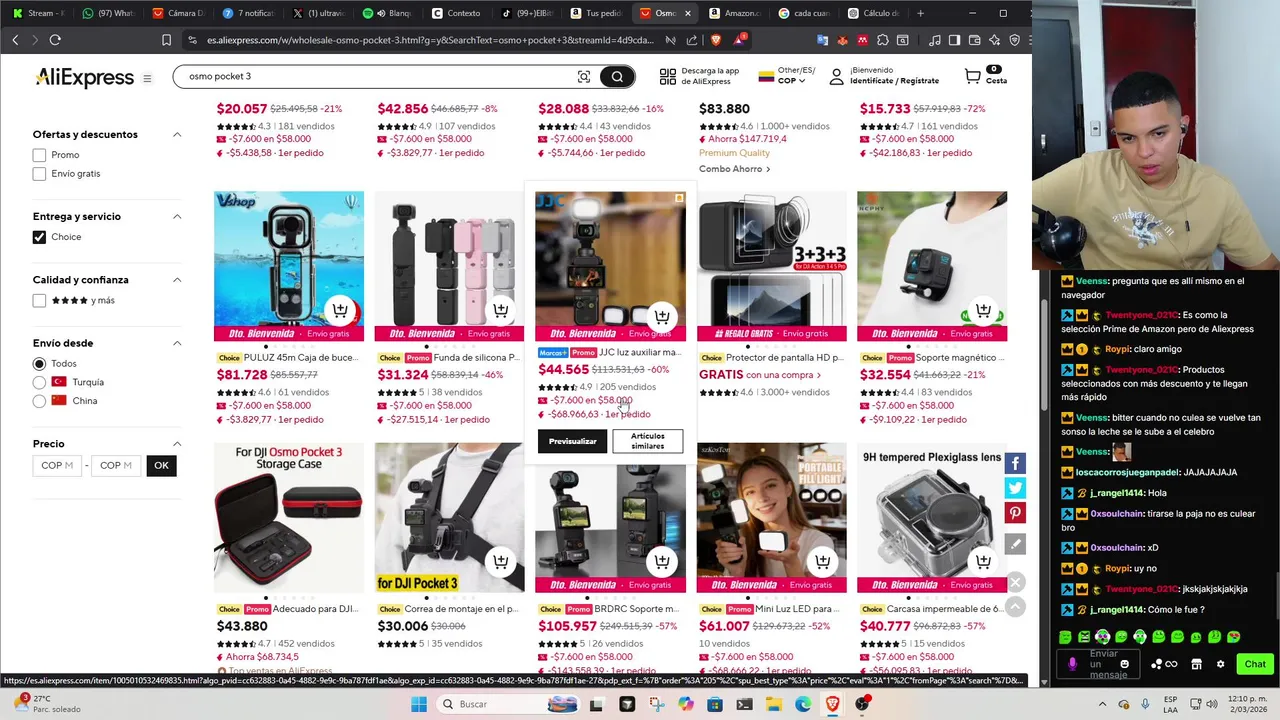The image size is (1280, 720).
Task: Enable the Promo checkbox
Action: 39,155
